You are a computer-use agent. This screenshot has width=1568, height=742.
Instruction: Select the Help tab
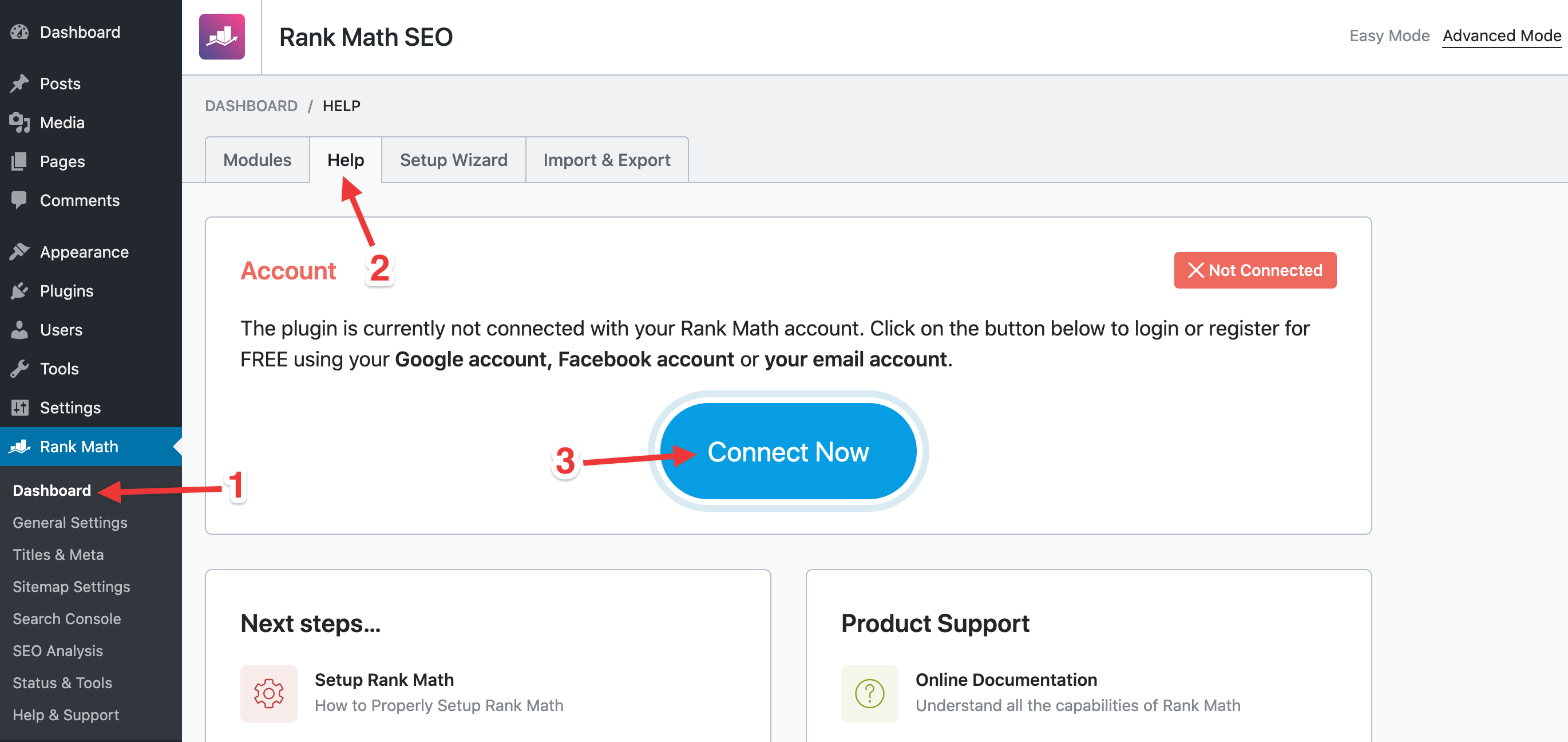(346, 160)
